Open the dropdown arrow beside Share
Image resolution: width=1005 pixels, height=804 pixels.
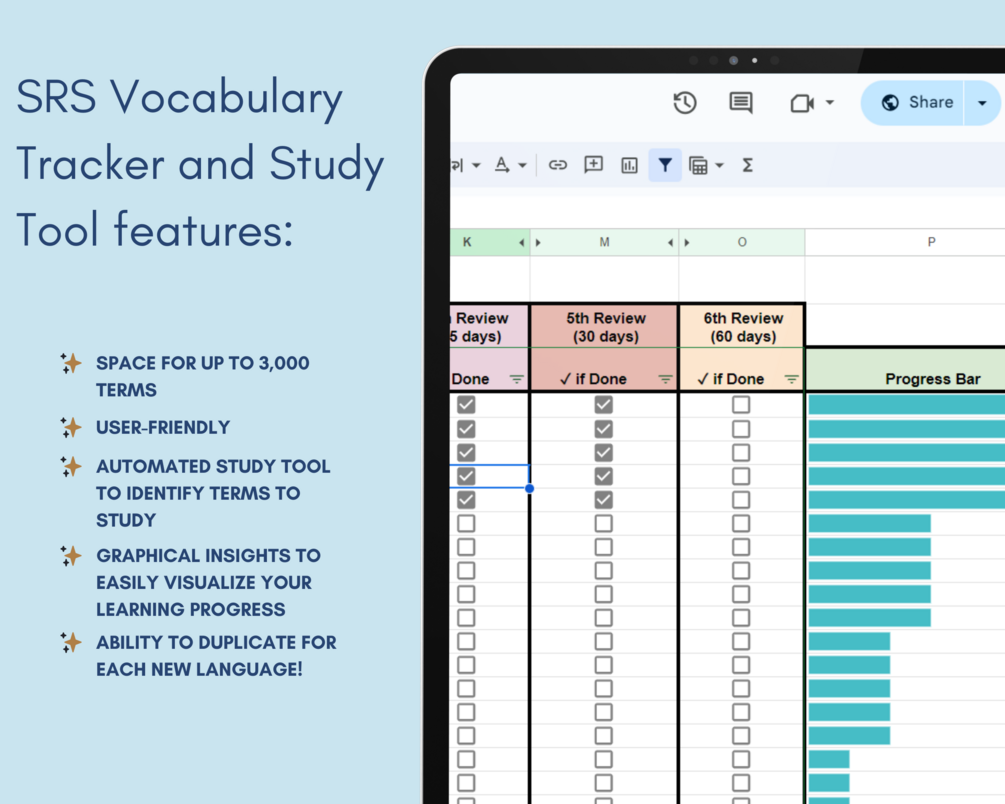(982, 103)
